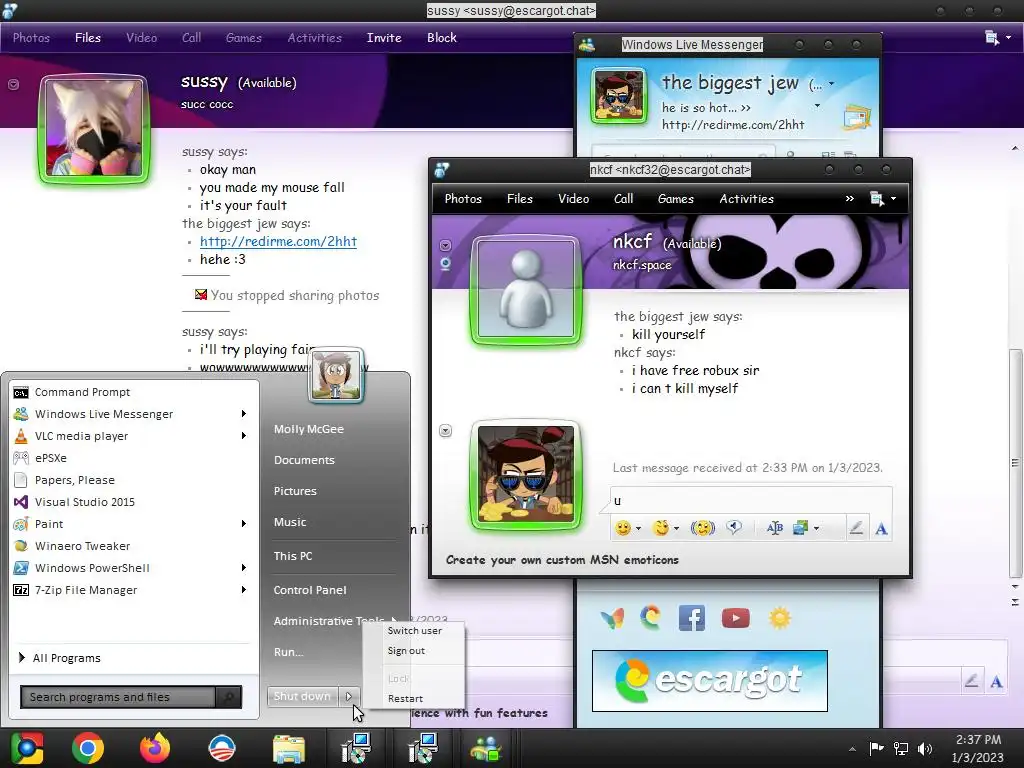Open the background dropdown arrow in nkcf chat
Screen dimensions: 1024x768
click(816, 528)
